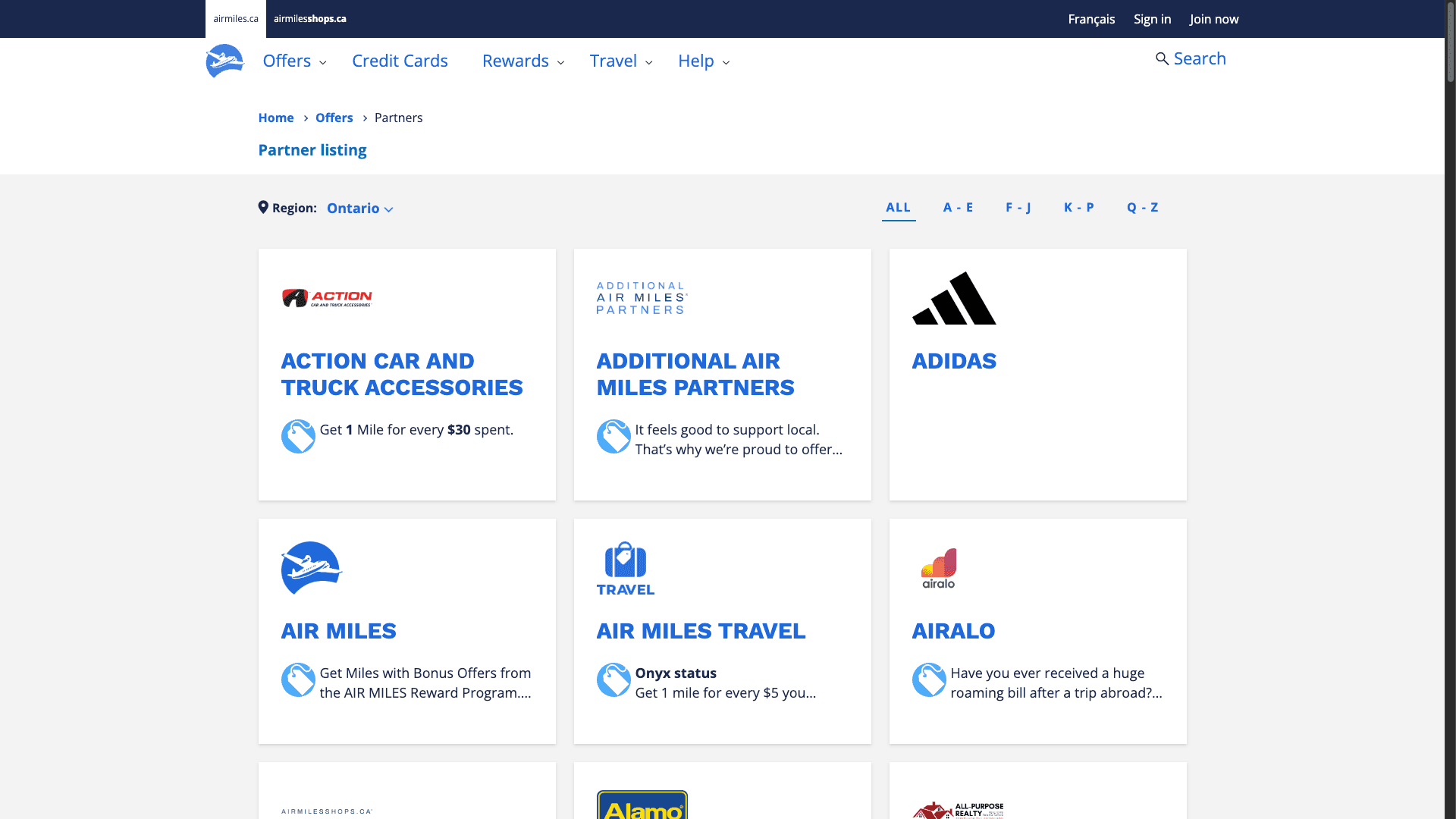Open the Travel navigation menu
Viewport: 1456px width, 819px height.
[x=613, y=61]
